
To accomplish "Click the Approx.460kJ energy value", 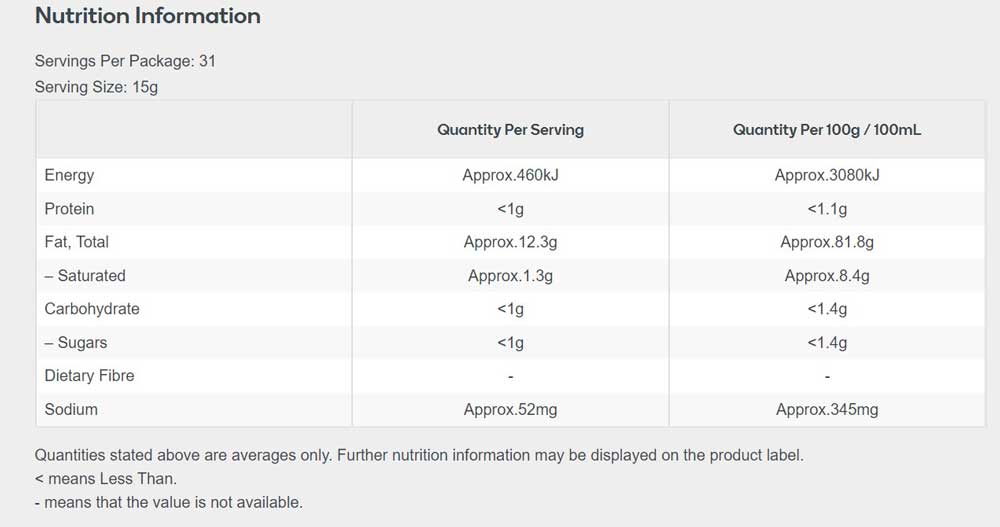I will point(510,175).
